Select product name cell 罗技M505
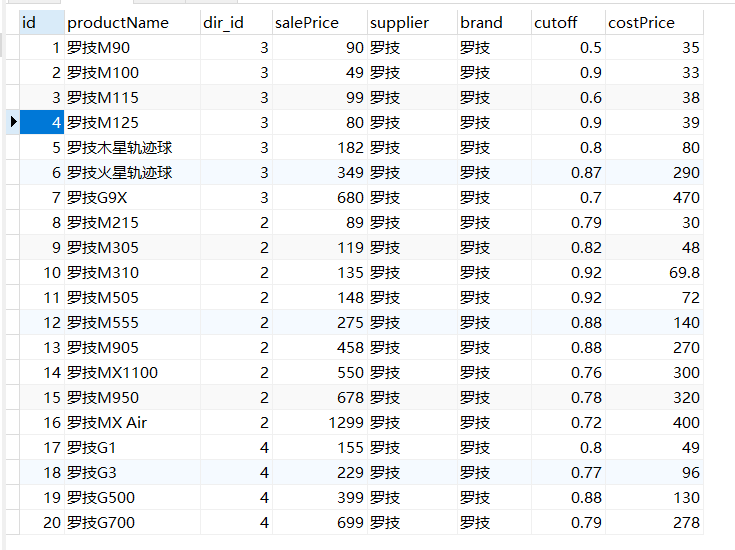Screen dimensions: 735x550 click(x=132, y=298)
